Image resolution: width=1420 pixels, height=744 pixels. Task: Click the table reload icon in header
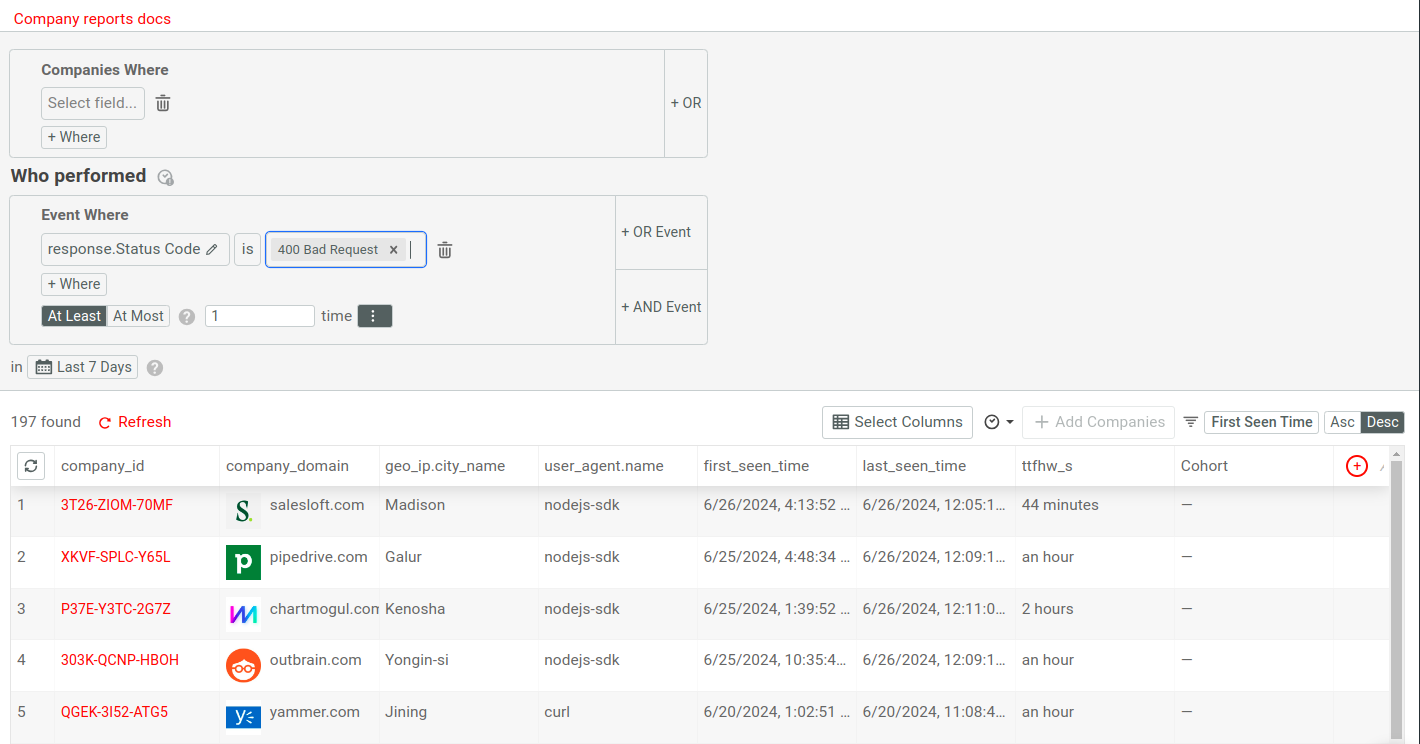(x=32, y=466)
